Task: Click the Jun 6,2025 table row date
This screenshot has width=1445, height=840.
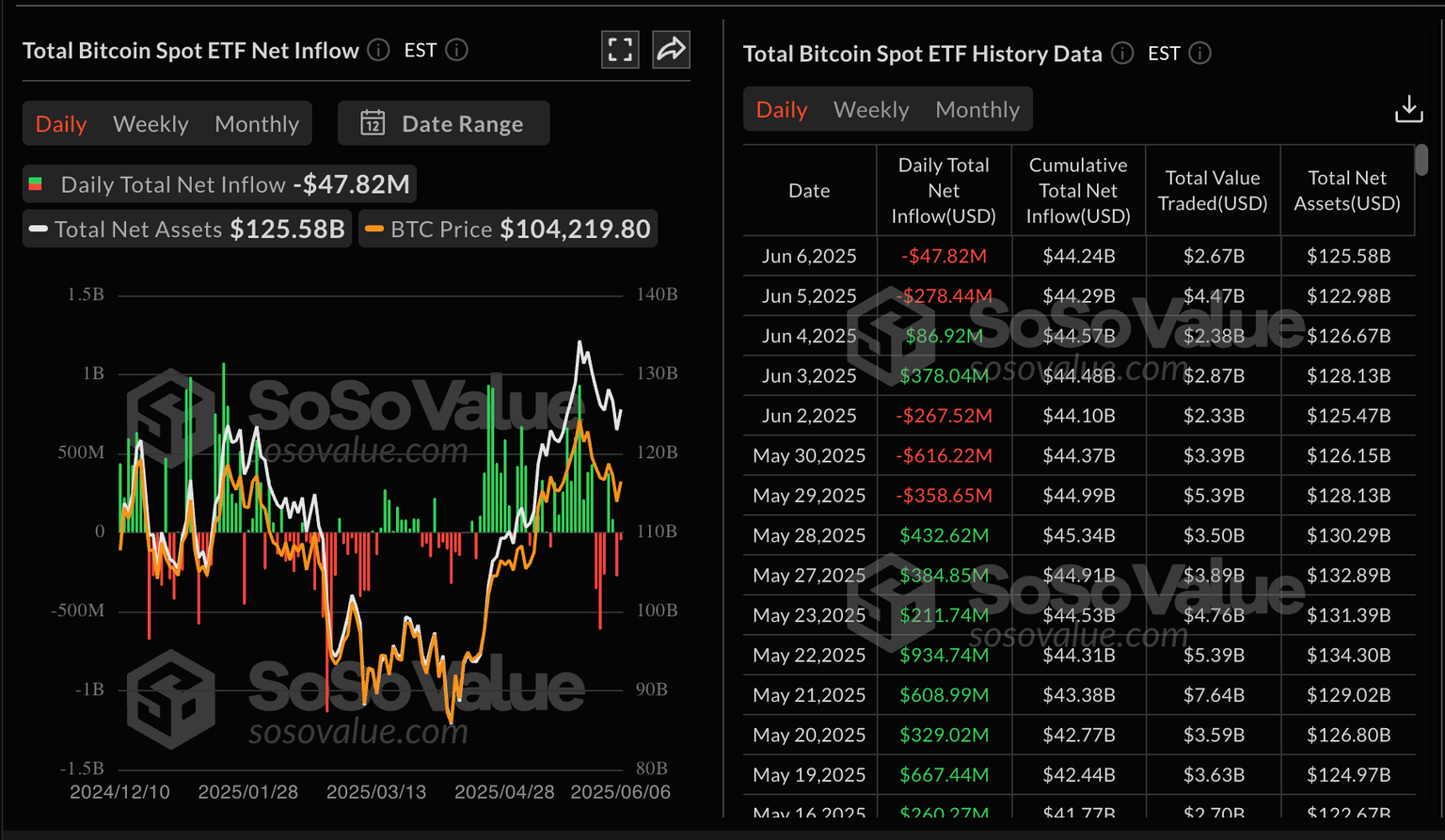Action: tap(809, 256)
